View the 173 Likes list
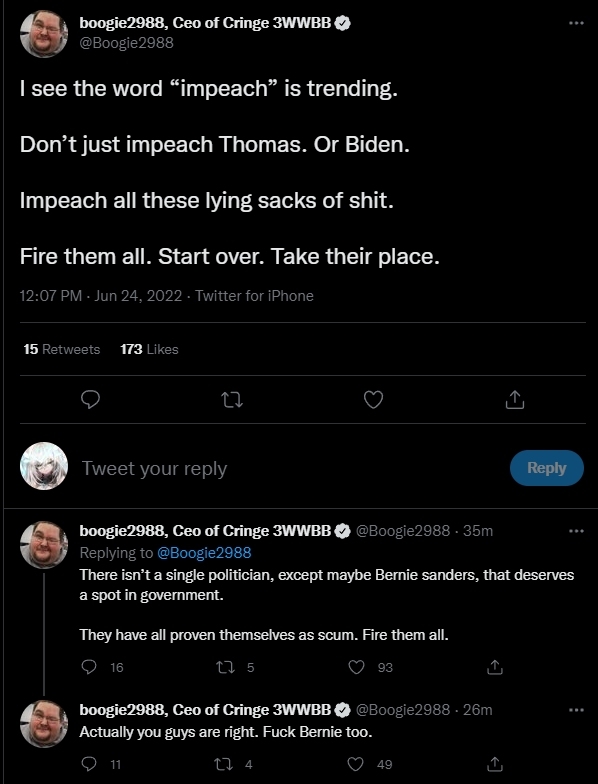 pos(149,349)
